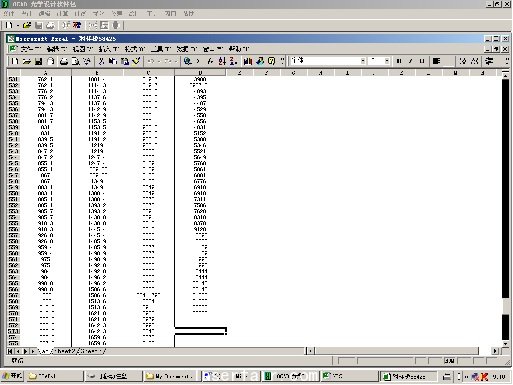
Task: Click the Paste clipboard icon
Action: coord(125,61)
